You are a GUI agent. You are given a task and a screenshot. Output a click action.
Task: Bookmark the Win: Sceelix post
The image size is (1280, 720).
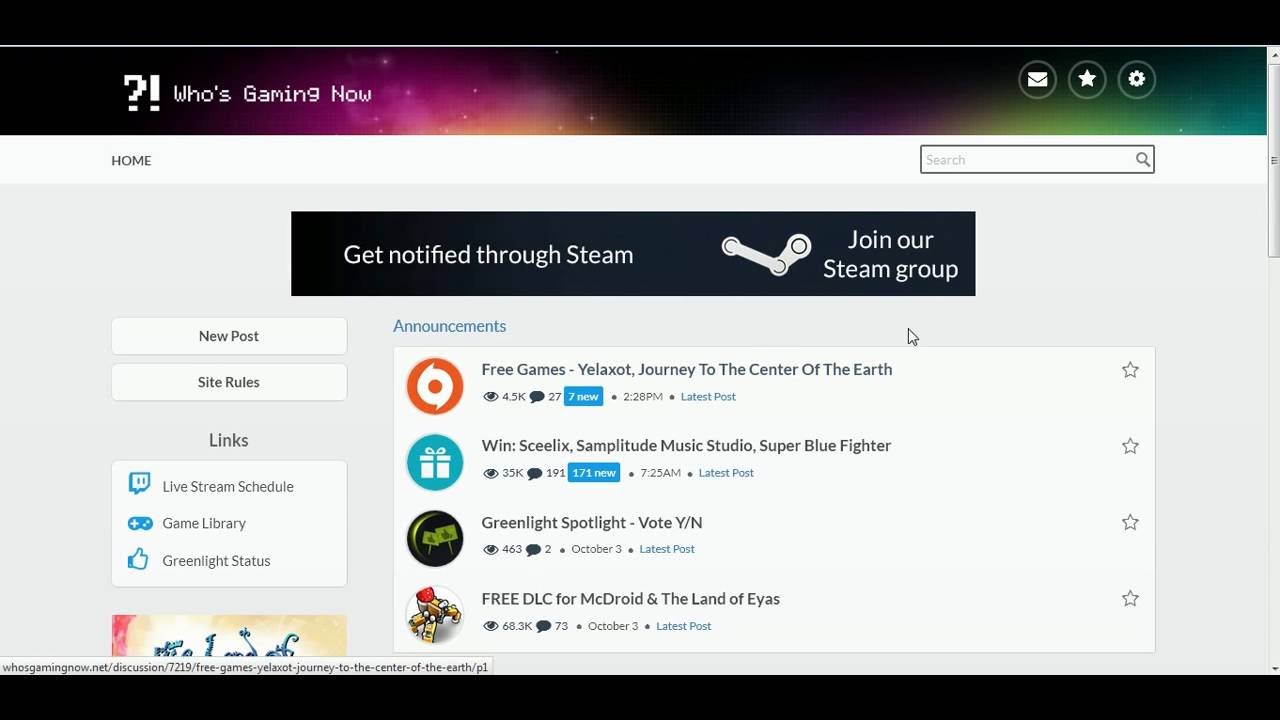point(1130,446)
